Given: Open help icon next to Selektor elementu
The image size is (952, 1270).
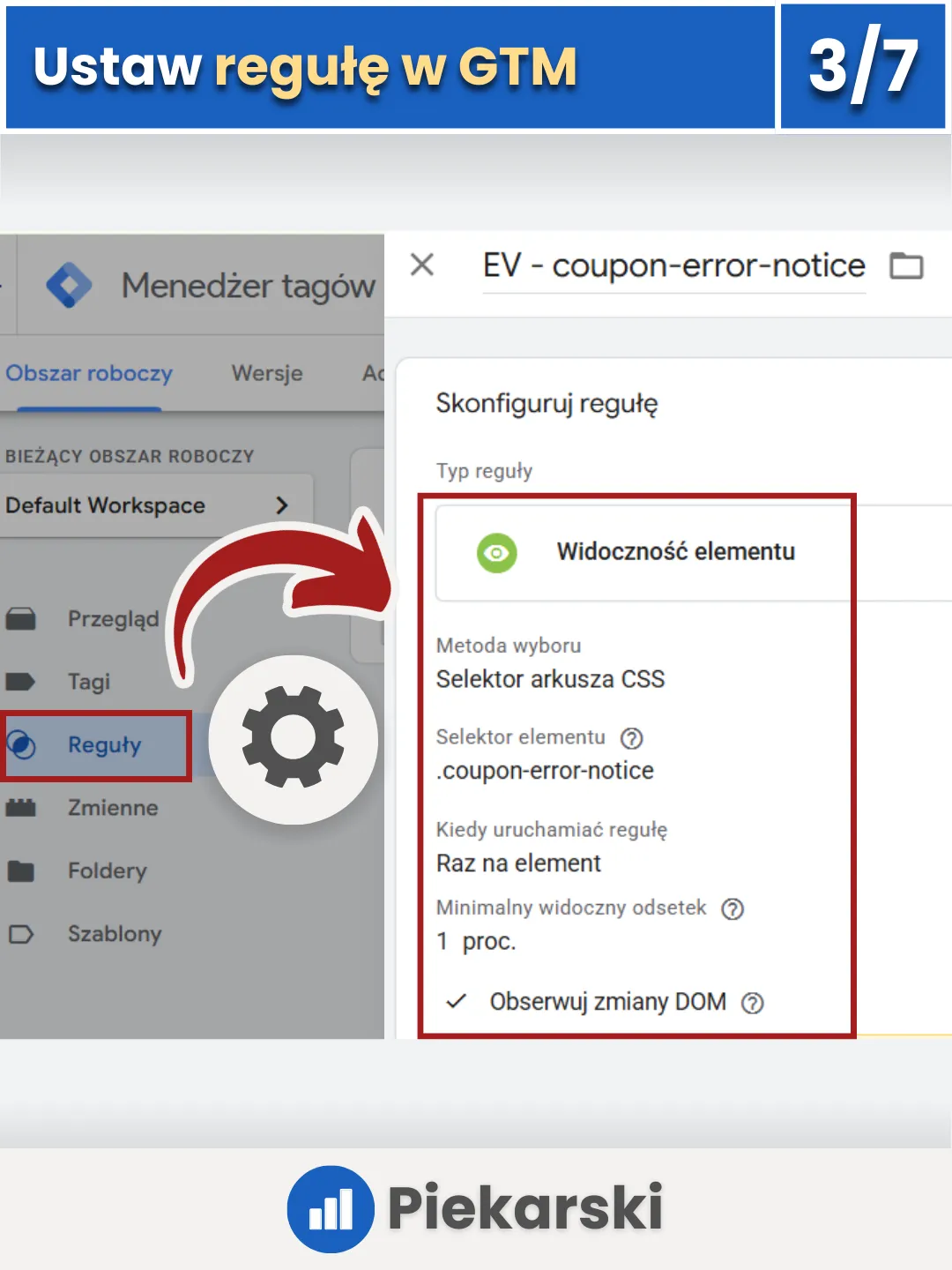Looking at the screenshot, I should point(632,738).
